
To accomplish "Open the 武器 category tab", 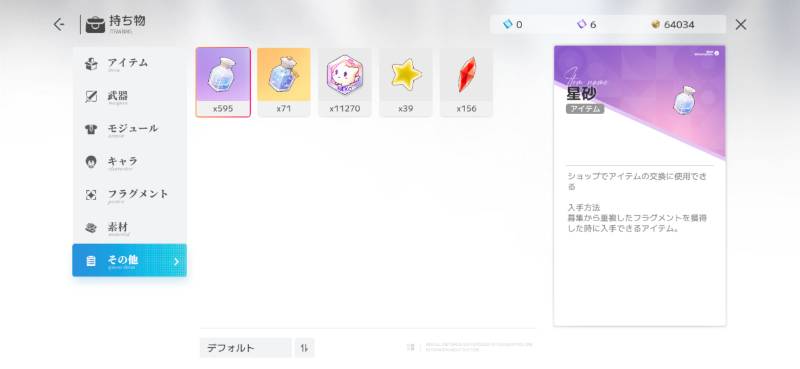I will 130,96.
